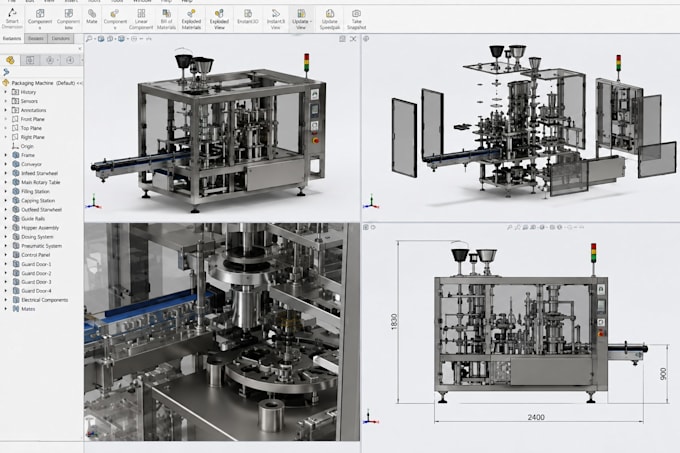Screen dimensions: 680x453
Task: Select the 2400 width dimension
Action: coord(536,417)
